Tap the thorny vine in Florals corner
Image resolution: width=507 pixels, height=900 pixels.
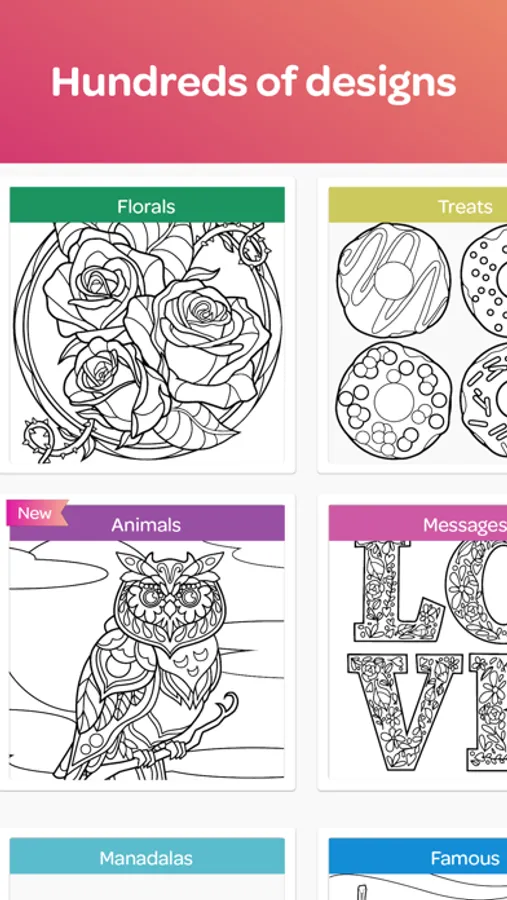tap(55, 439)
